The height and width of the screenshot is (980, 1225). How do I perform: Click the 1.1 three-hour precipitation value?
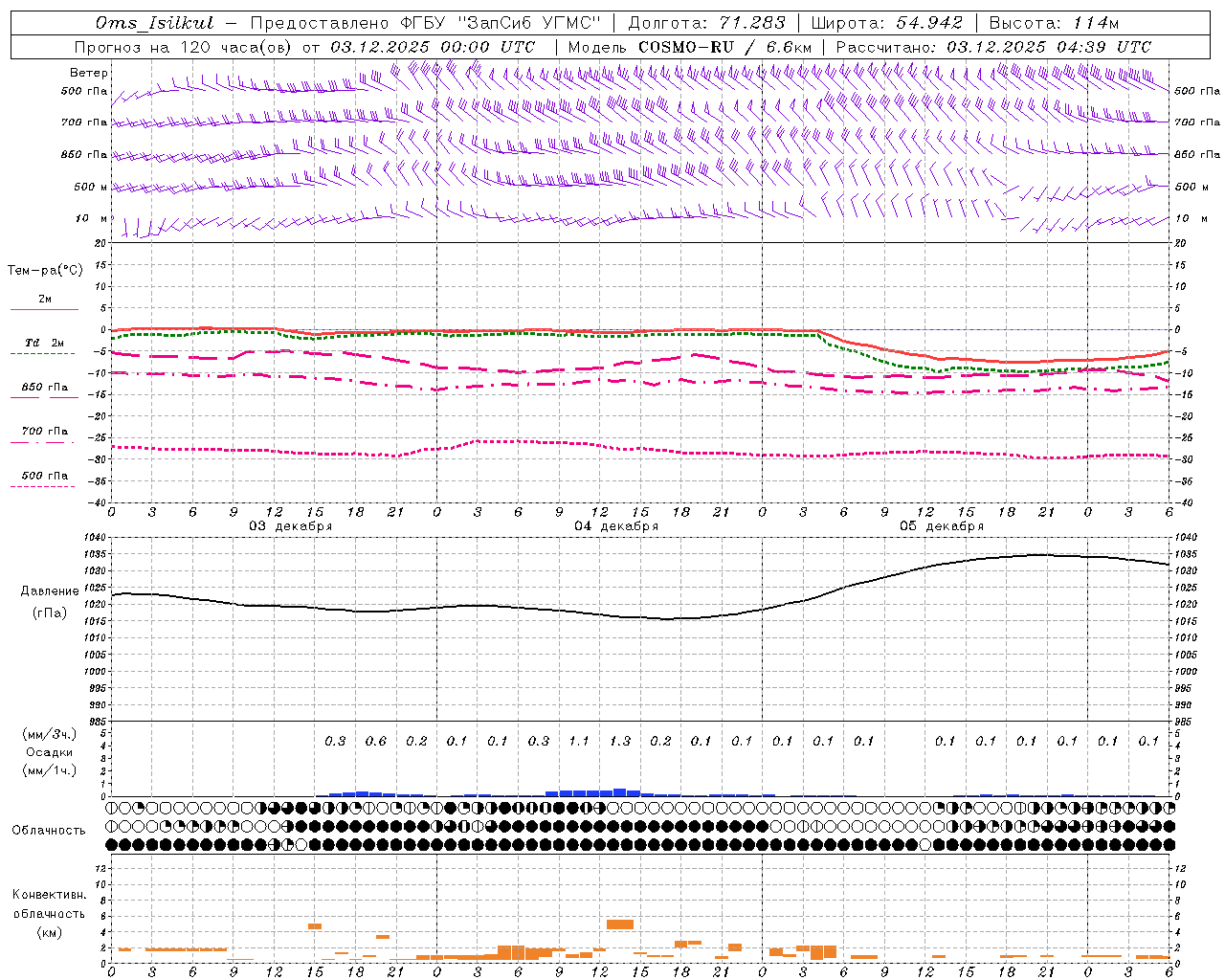(x=579, y=742)
